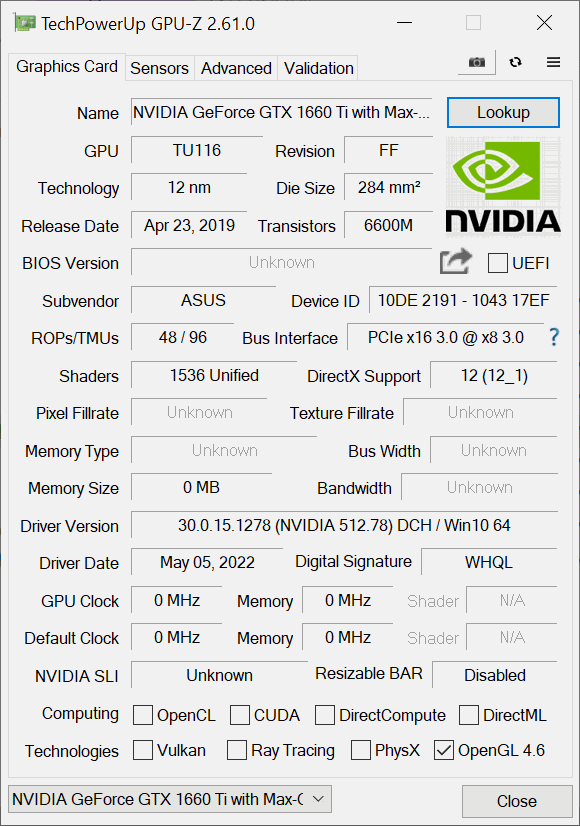
Task: Click the Lookup button
Action: [x=503, y=112]
